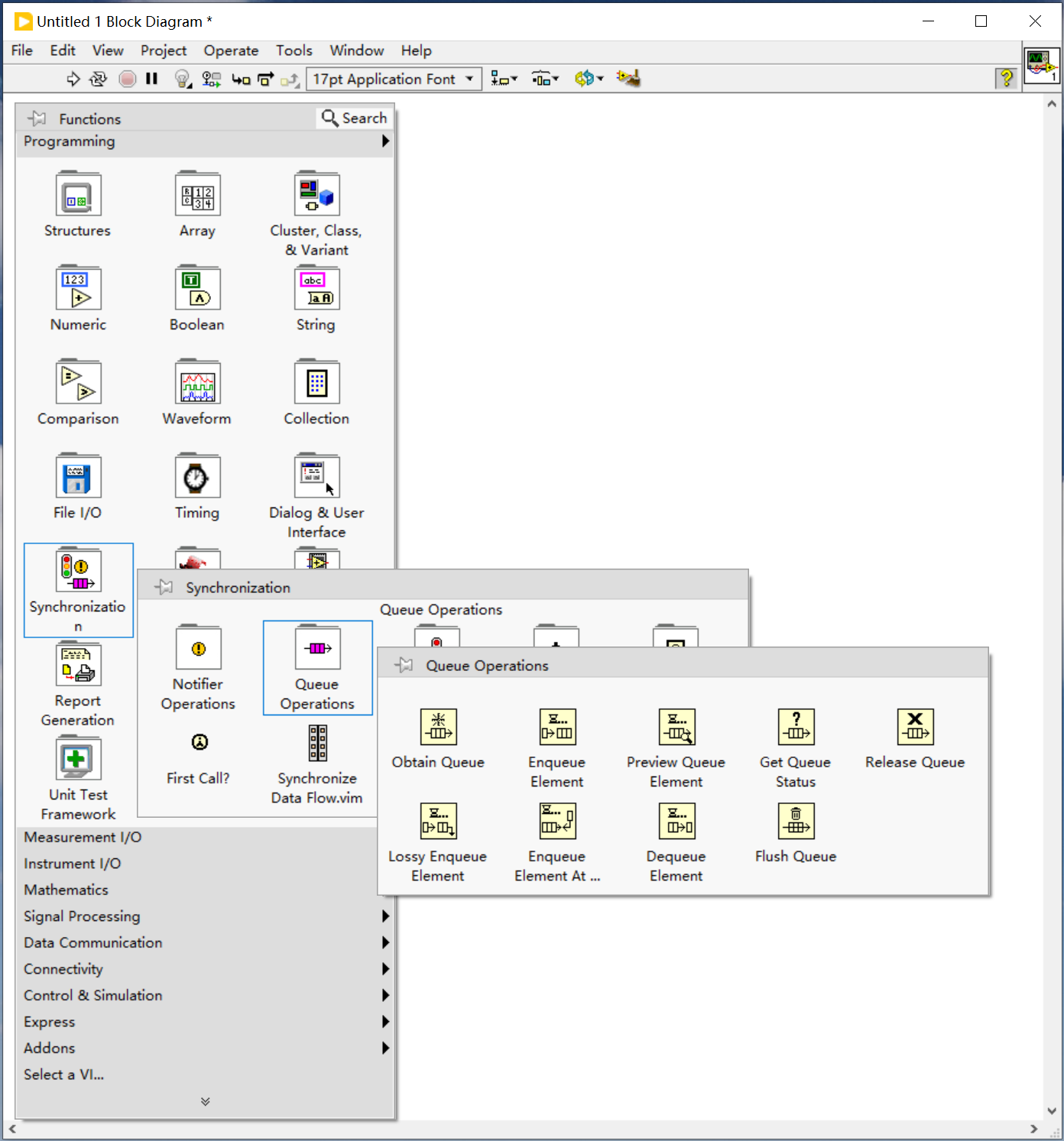
Task: Open the Boolean functions palette
Action: tap(197, 298)
